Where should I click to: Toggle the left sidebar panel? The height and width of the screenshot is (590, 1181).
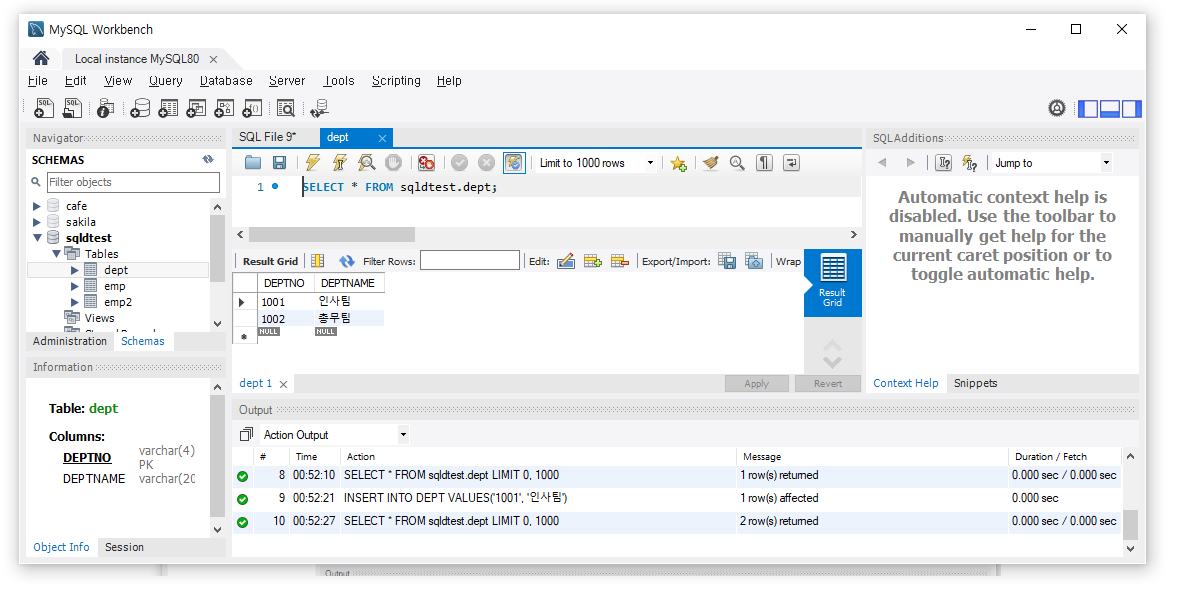[1088, 109]
